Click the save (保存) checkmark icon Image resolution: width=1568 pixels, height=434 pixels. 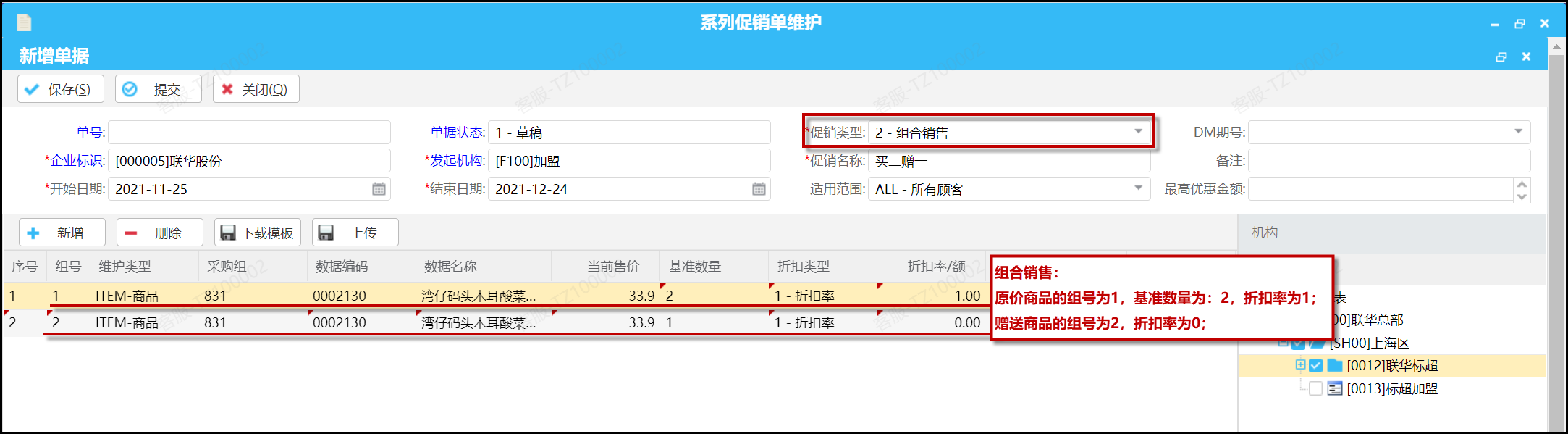point(32,89)
